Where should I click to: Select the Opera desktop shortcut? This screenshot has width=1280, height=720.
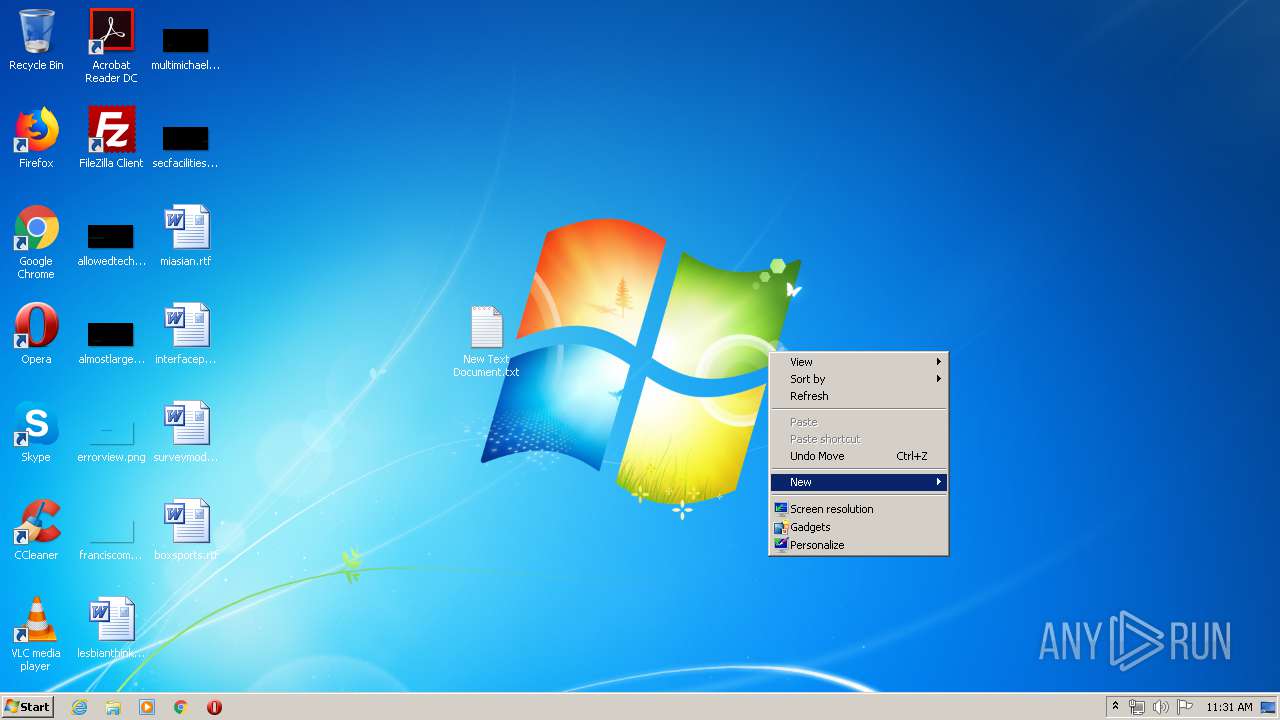pyautogui.click(x=36, y=334)
